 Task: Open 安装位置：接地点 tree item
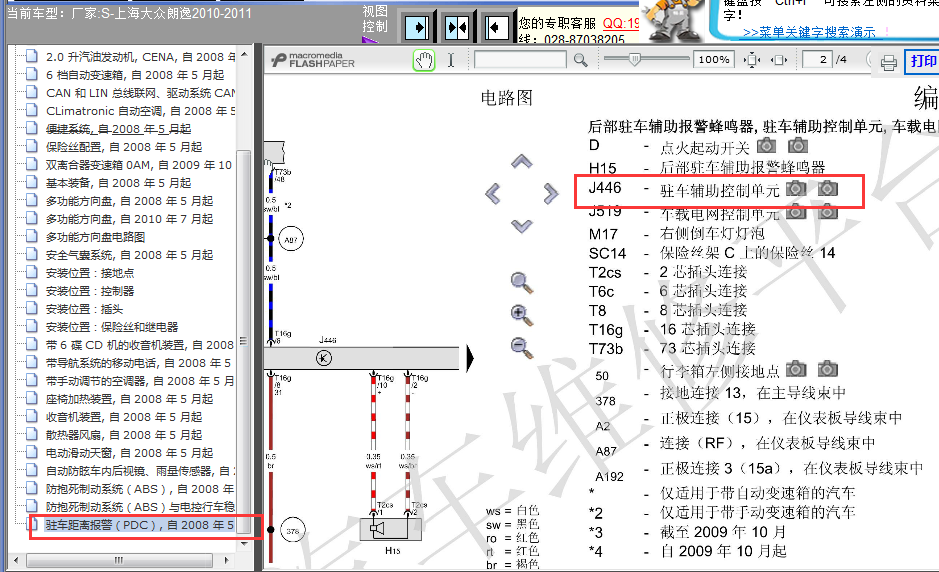90,273
